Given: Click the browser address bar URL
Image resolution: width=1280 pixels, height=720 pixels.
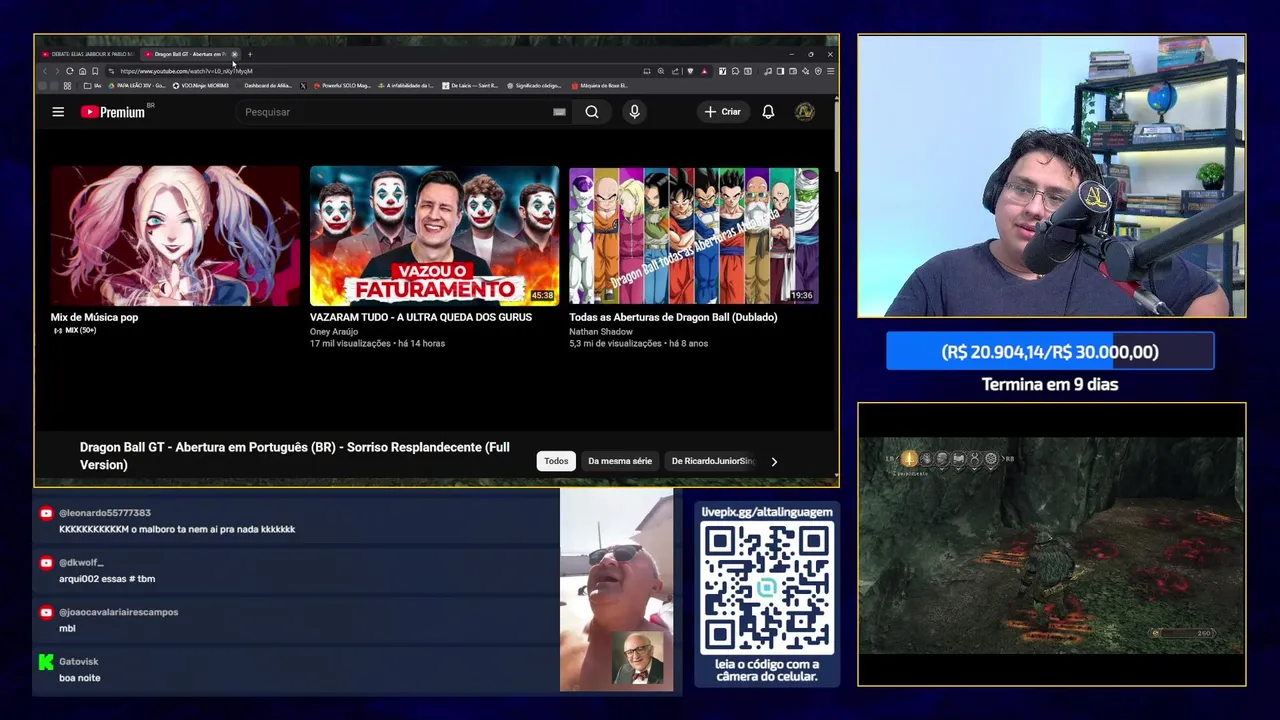Looking at the screenshot, I should click(186, 71).
